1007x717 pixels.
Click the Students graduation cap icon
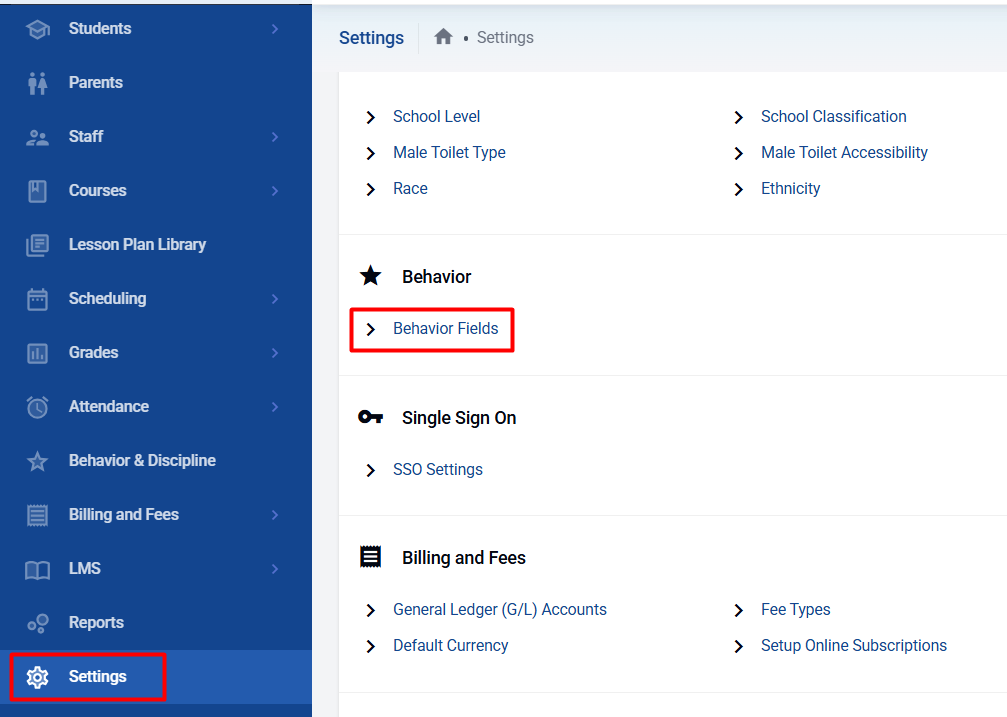37,29
